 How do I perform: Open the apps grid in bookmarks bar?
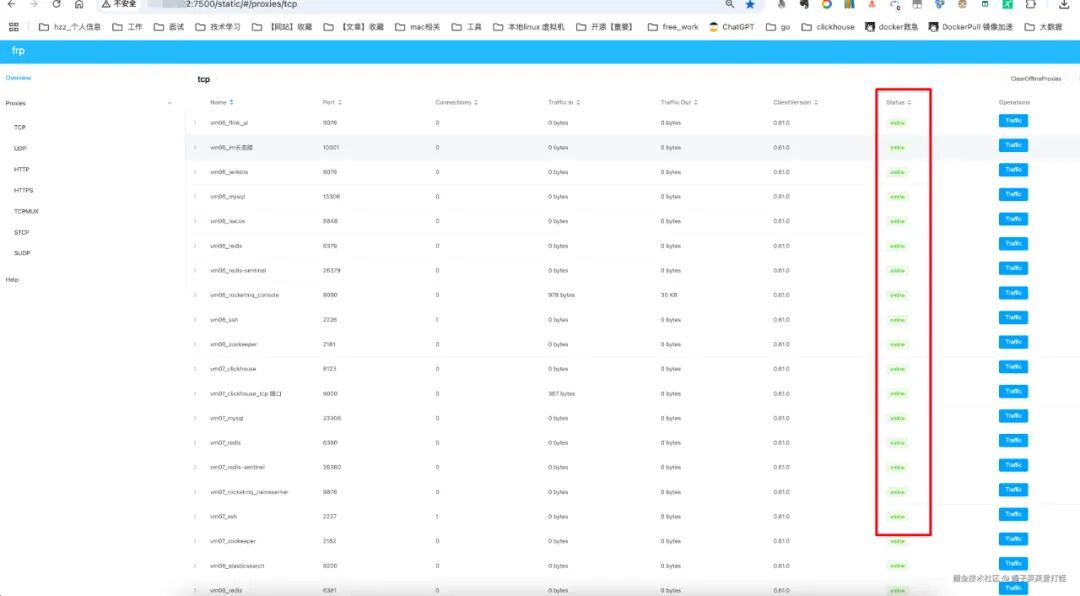click(x=14, y=27)
